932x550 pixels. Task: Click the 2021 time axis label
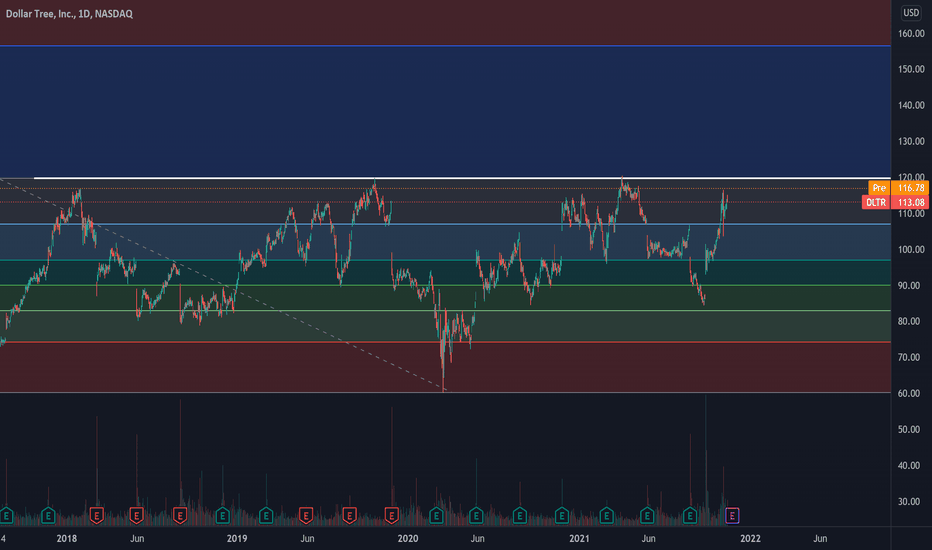(x=579, y=539)
